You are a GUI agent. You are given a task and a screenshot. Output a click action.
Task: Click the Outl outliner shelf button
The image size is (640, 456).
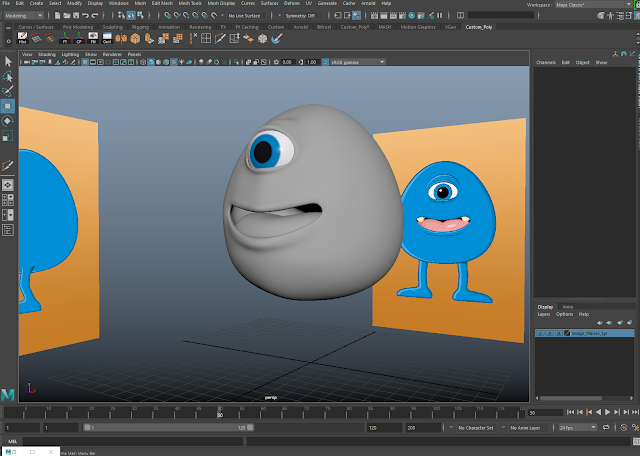pyautogui.click(x=107, y=38)
